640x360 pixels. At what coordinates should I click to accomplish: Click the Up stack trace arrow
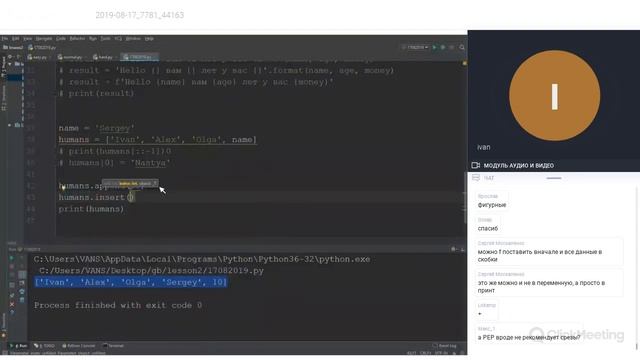click(22, 258)
